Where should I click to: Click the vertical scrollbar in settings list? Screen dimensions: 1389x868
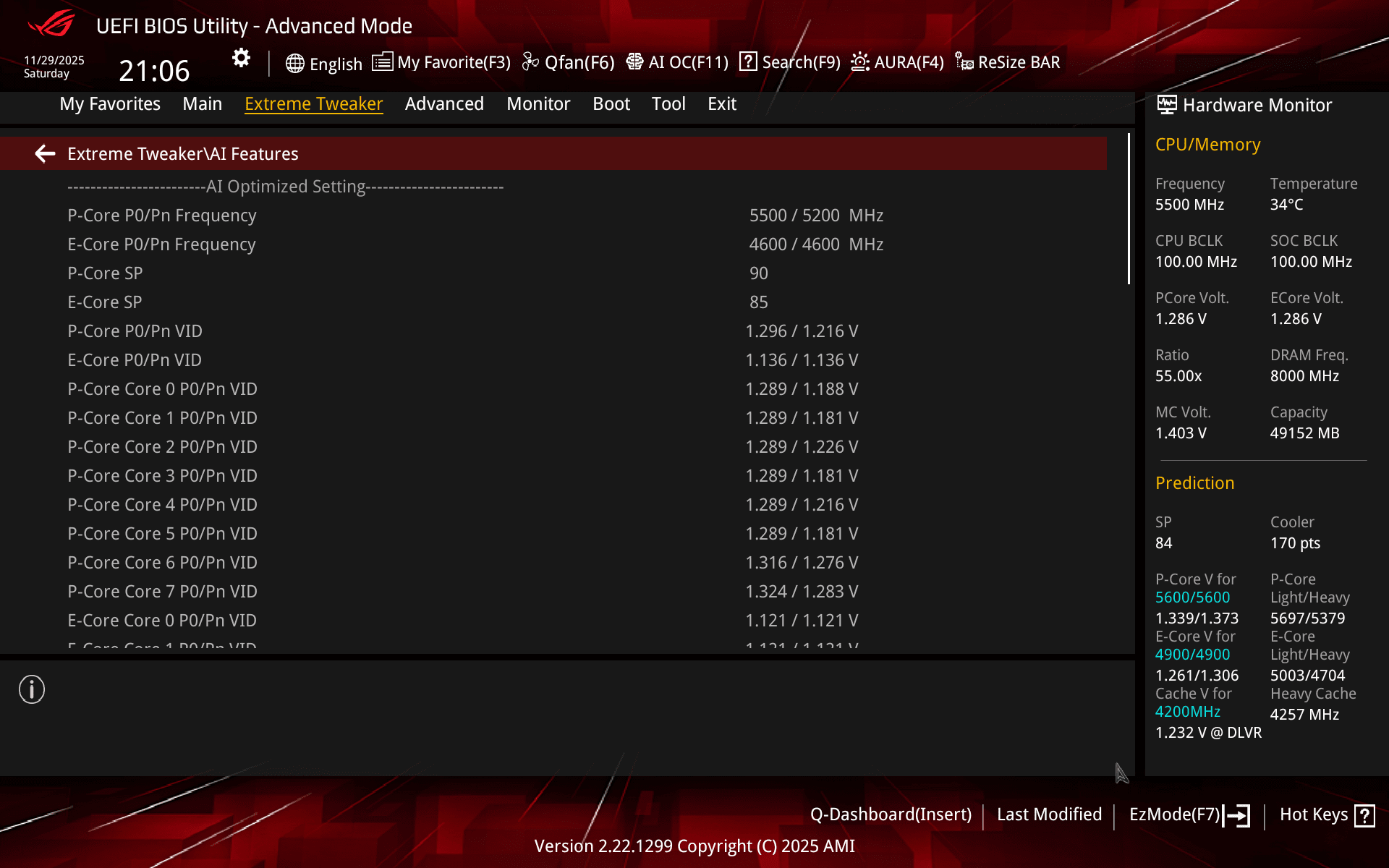(1129, 210)
